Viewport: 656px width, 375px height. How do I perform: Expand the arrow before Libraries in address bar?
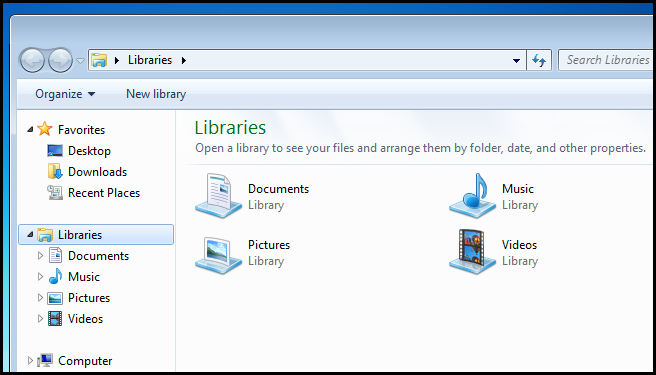(117, 61)
